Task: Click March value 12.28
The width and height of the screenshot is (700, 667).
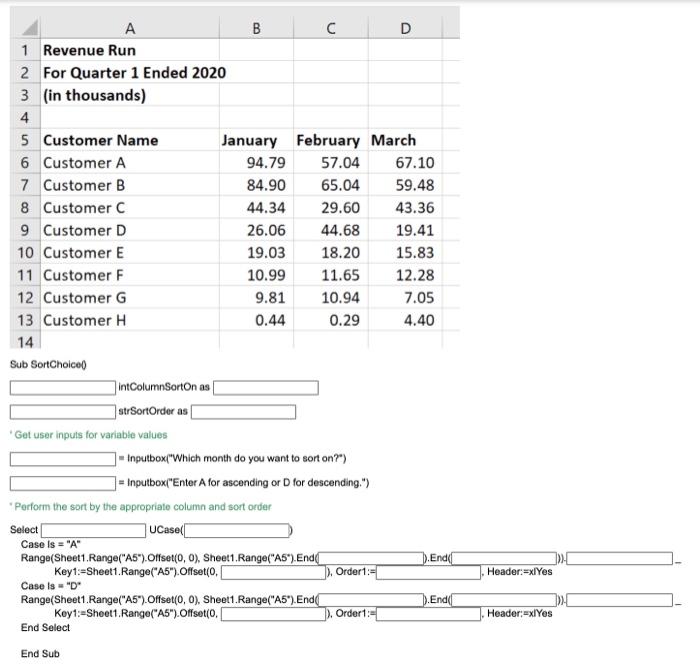Action: (x=405, y=275)
